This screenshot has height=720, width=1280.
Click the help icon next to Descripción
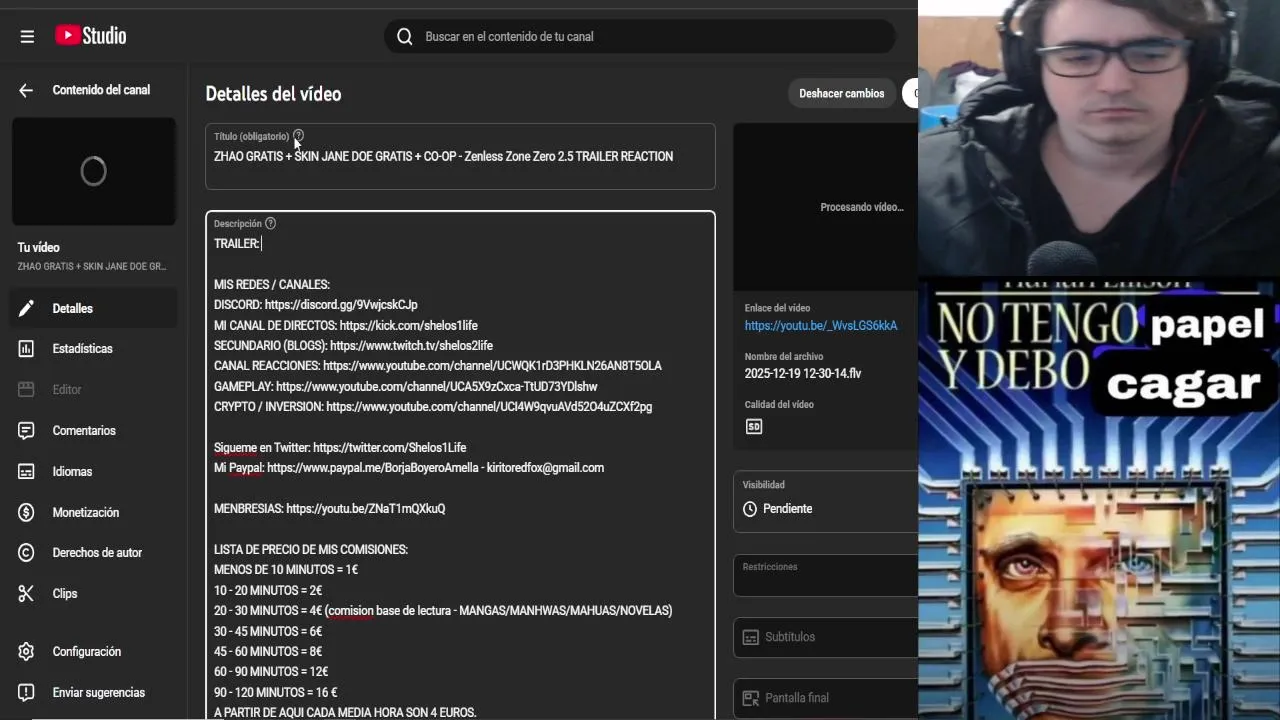pos(270,223)
